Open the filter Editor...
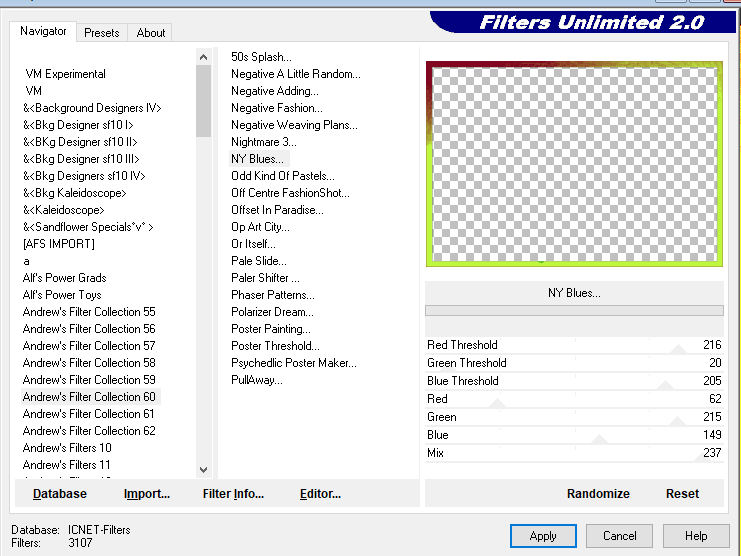The height and width of the screenshot is (556, 741). click(320, 494)
